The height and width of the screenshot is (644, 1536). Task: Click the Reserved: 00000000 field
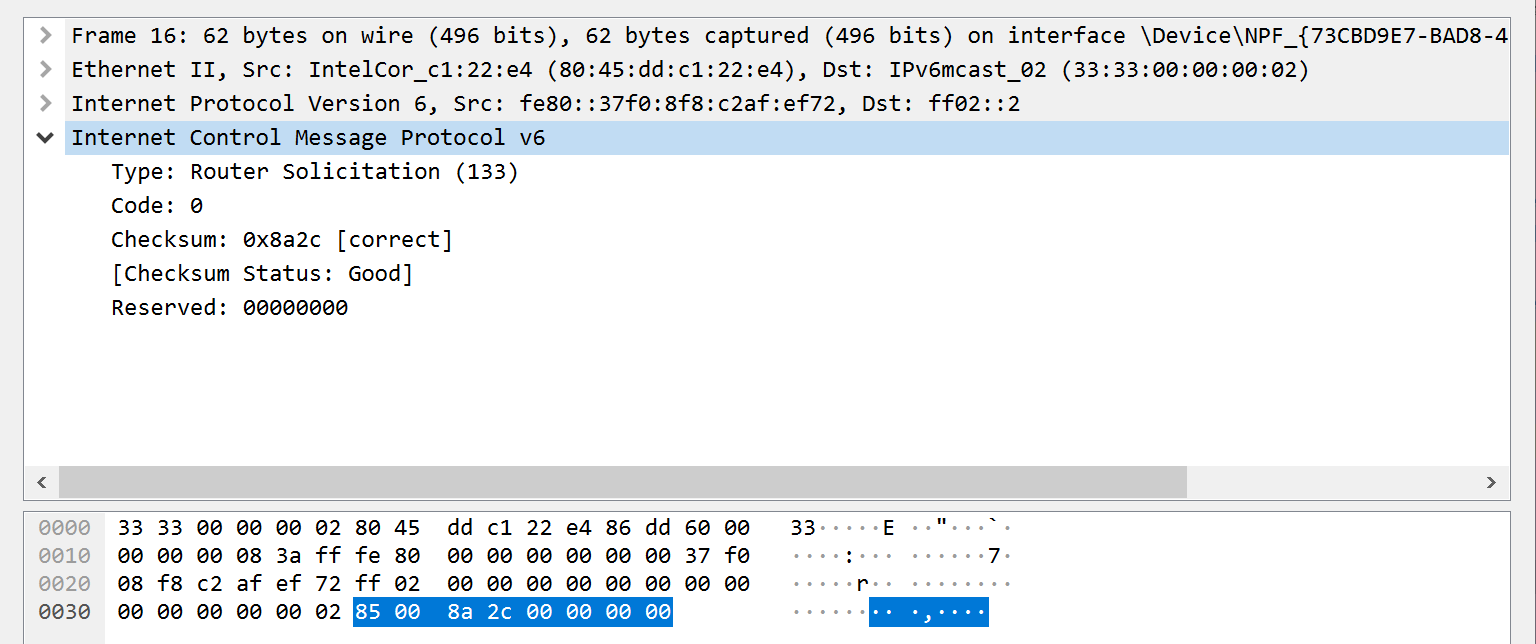[x=229, y=308]
